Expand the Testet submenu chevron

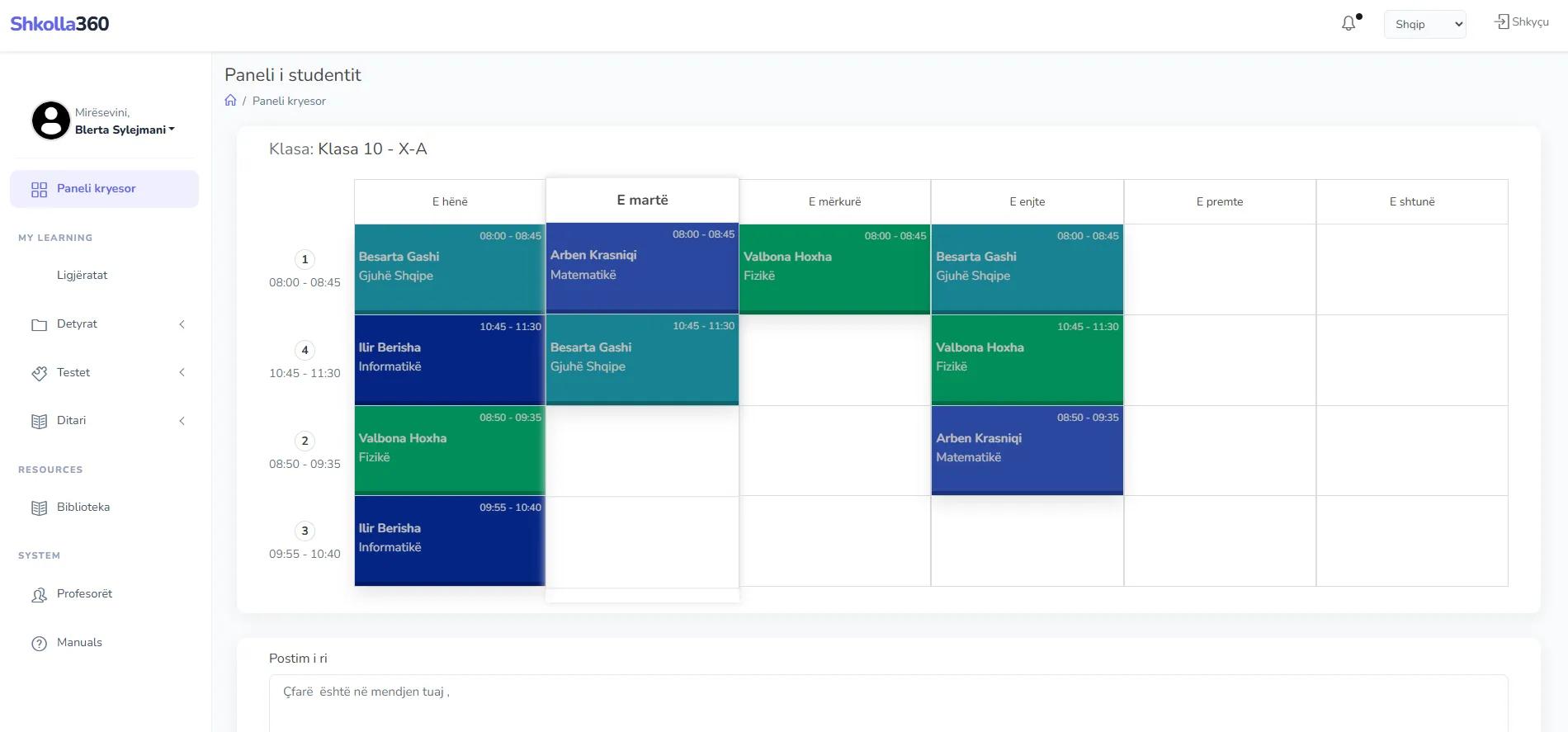182,372
